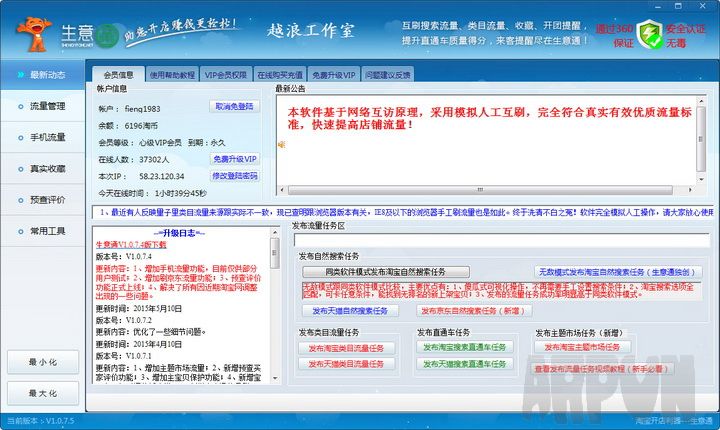
Task: Click the announcement horizontal scrollbar
Action: 480,189
